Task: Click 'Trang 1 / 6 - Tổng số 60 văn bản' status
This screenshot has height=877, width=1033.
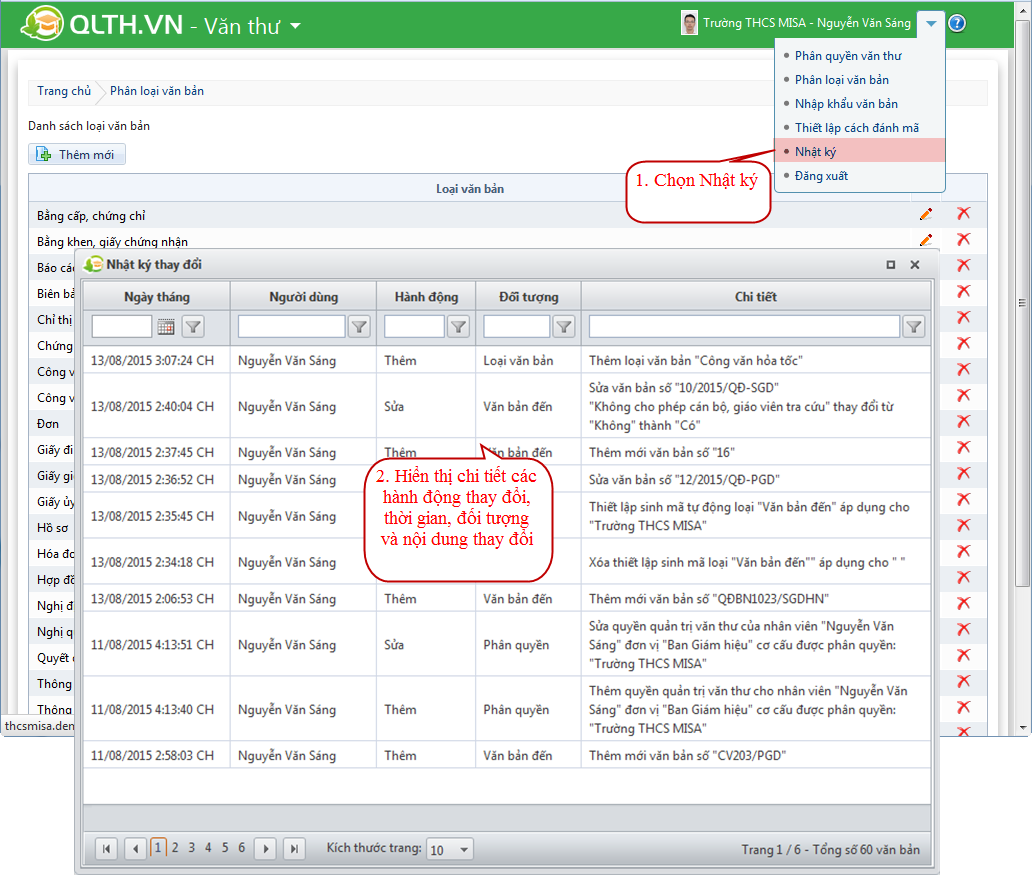Action: point(830,850)
